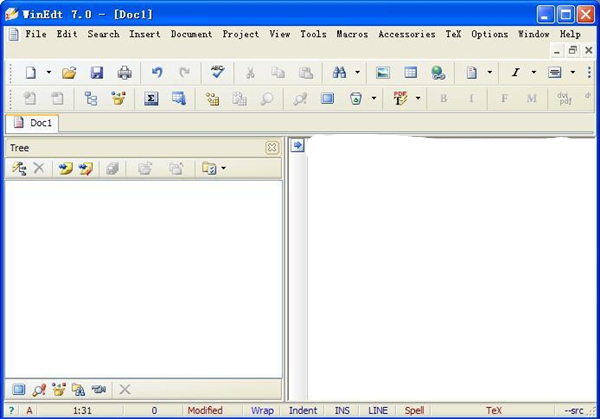Open the italic font style dropdown arrow

(533, 73)
